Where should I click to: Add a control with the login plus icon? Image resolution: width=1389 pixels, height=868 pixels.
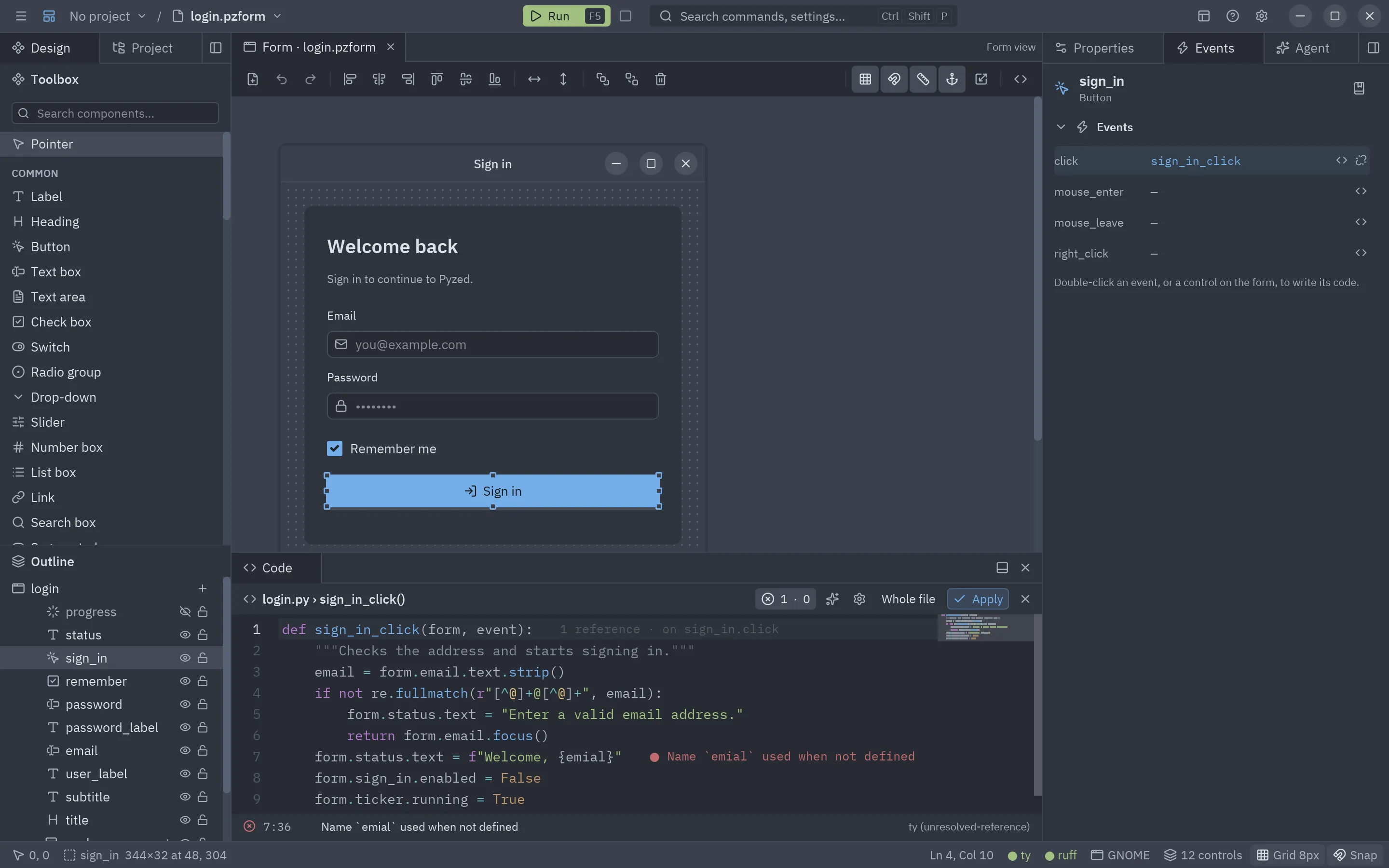202,588
